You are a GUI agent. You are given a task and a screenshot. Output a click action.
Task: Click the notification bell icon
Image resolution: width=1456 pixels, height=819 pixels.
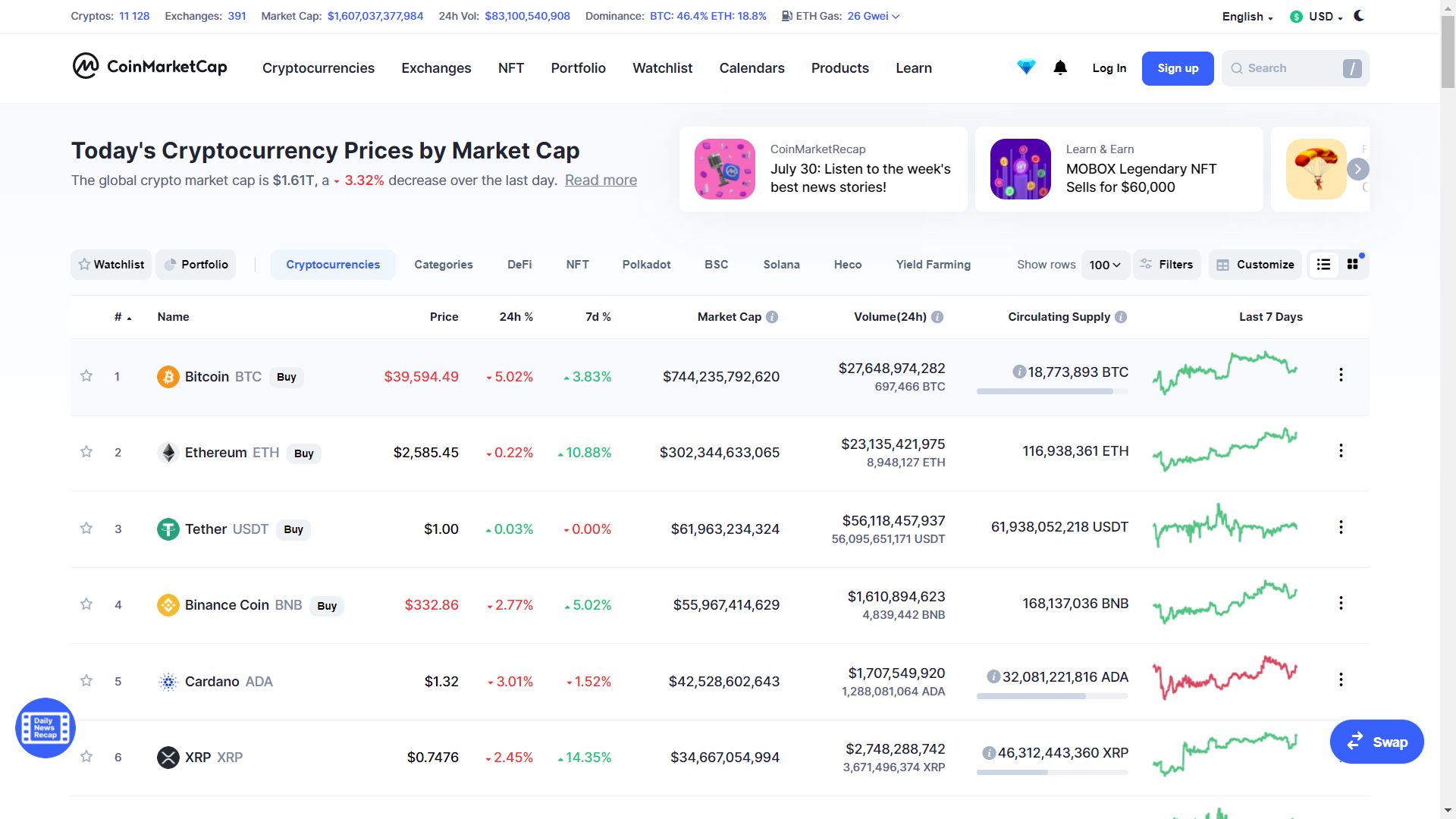point(1060,68)
